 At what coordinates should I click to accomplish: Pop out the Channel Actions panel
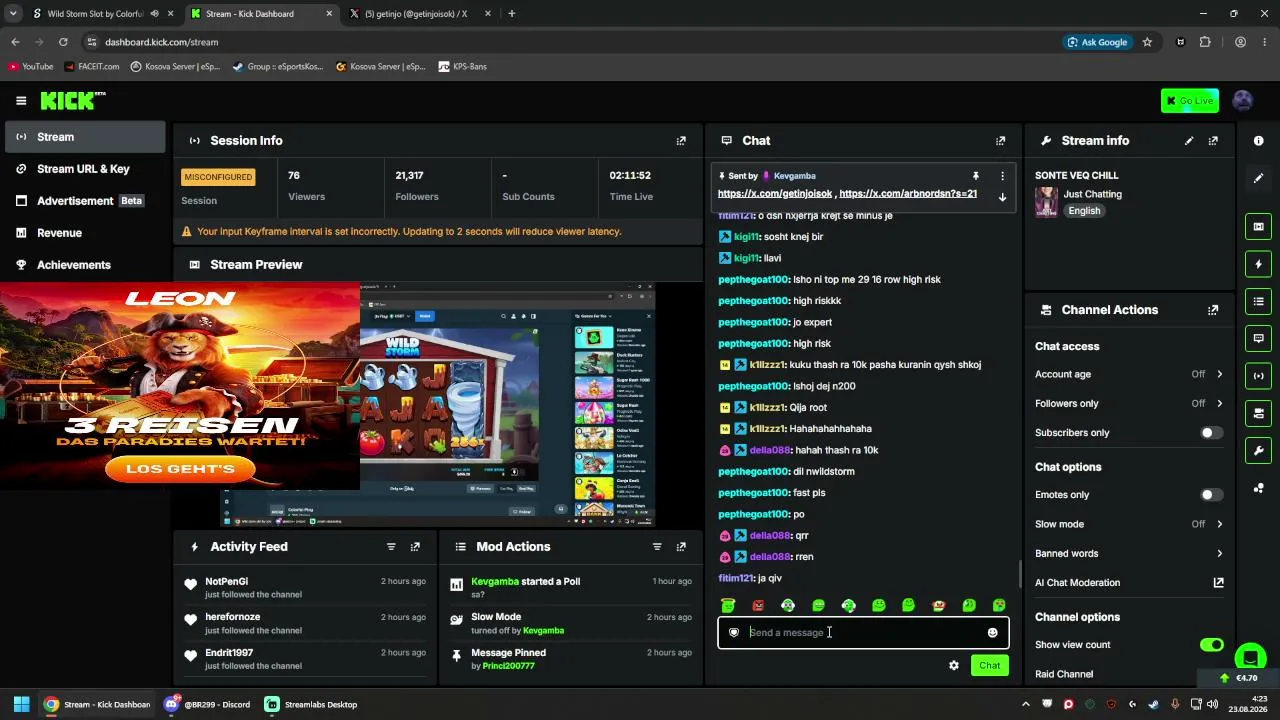pos(1213,310)
